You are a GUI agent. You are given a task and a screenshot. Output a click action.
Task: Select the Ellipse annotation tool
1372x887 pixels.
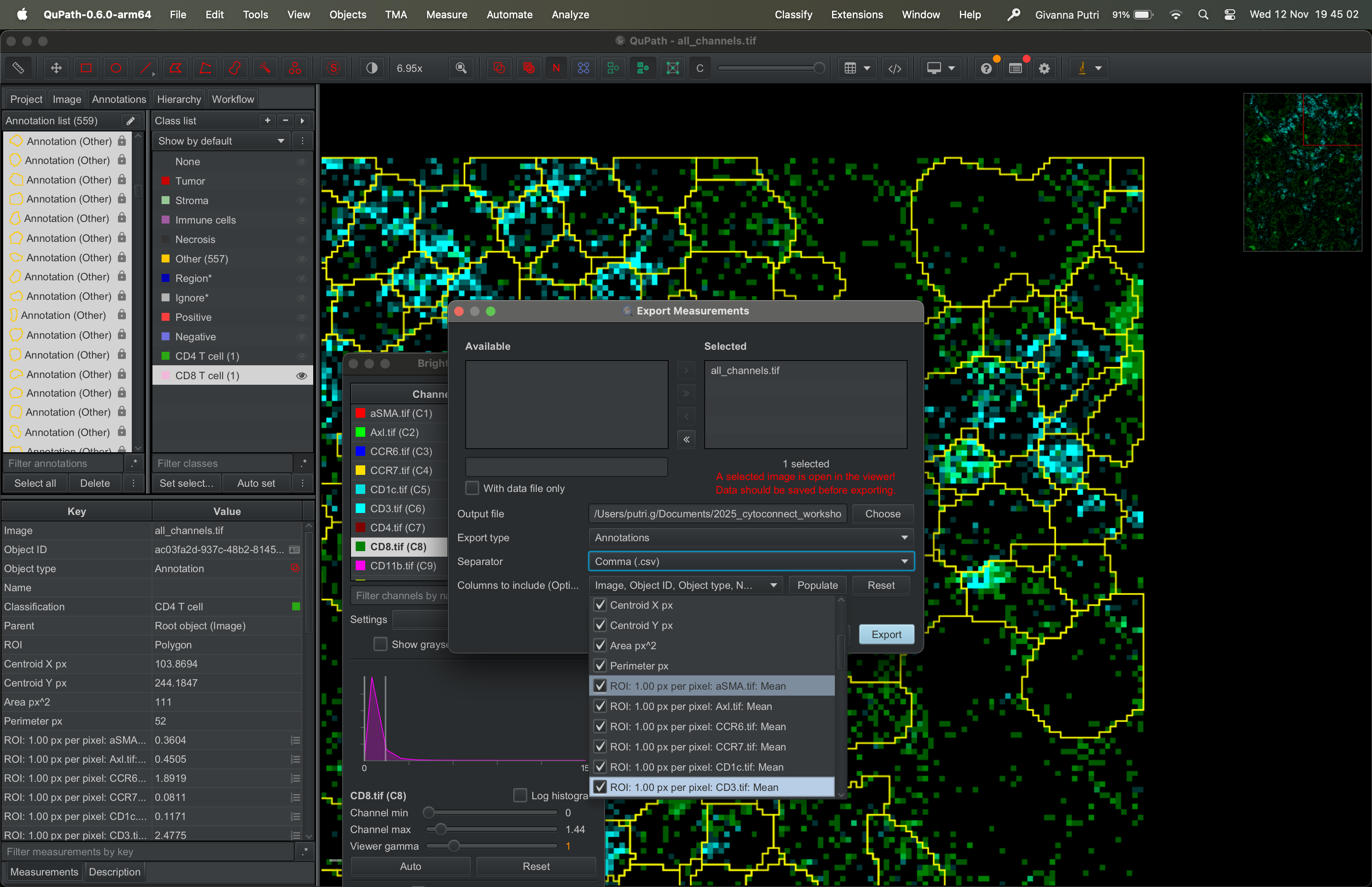coord(116,68)
